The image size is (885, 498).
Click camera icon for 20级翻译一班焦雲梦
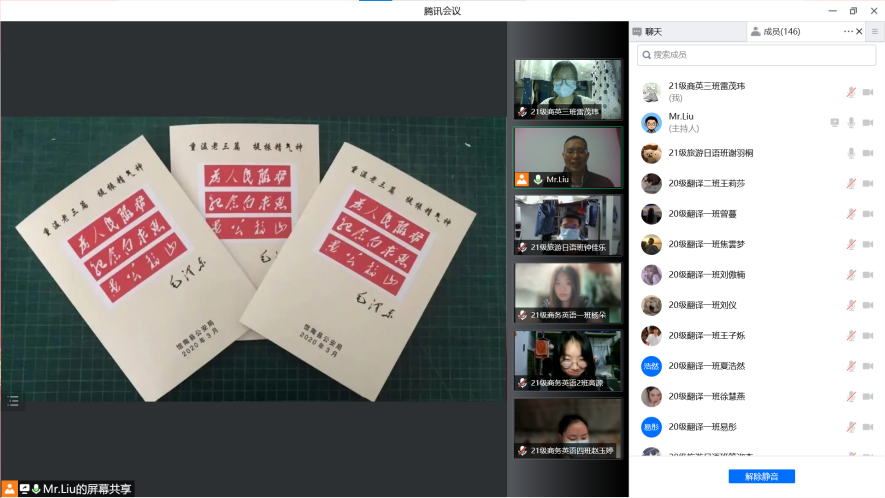click(868, 245)
